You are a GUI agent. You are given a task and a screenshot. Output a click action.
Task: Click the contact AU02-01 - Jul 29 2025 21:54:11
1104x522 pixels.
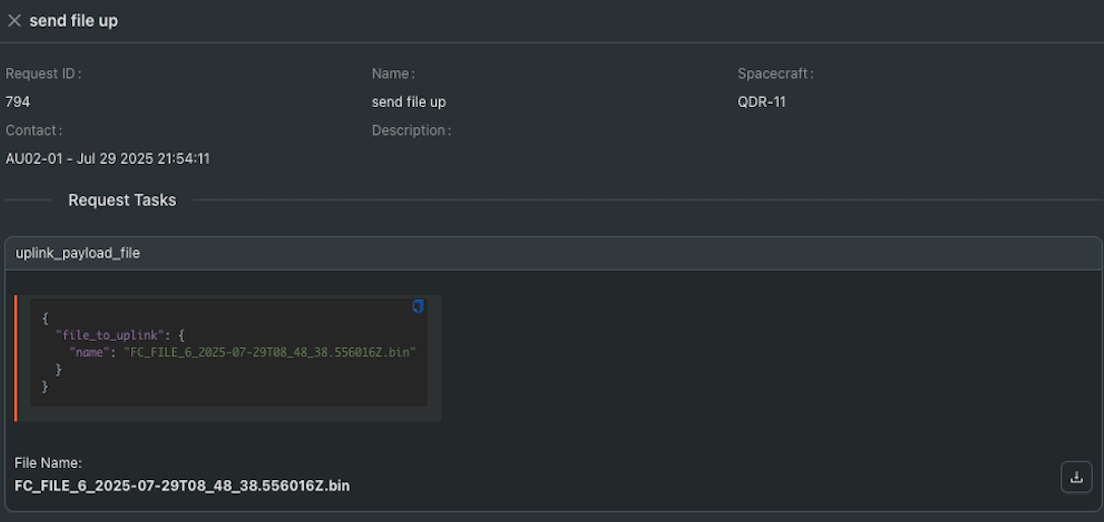(x=108, y=159)
